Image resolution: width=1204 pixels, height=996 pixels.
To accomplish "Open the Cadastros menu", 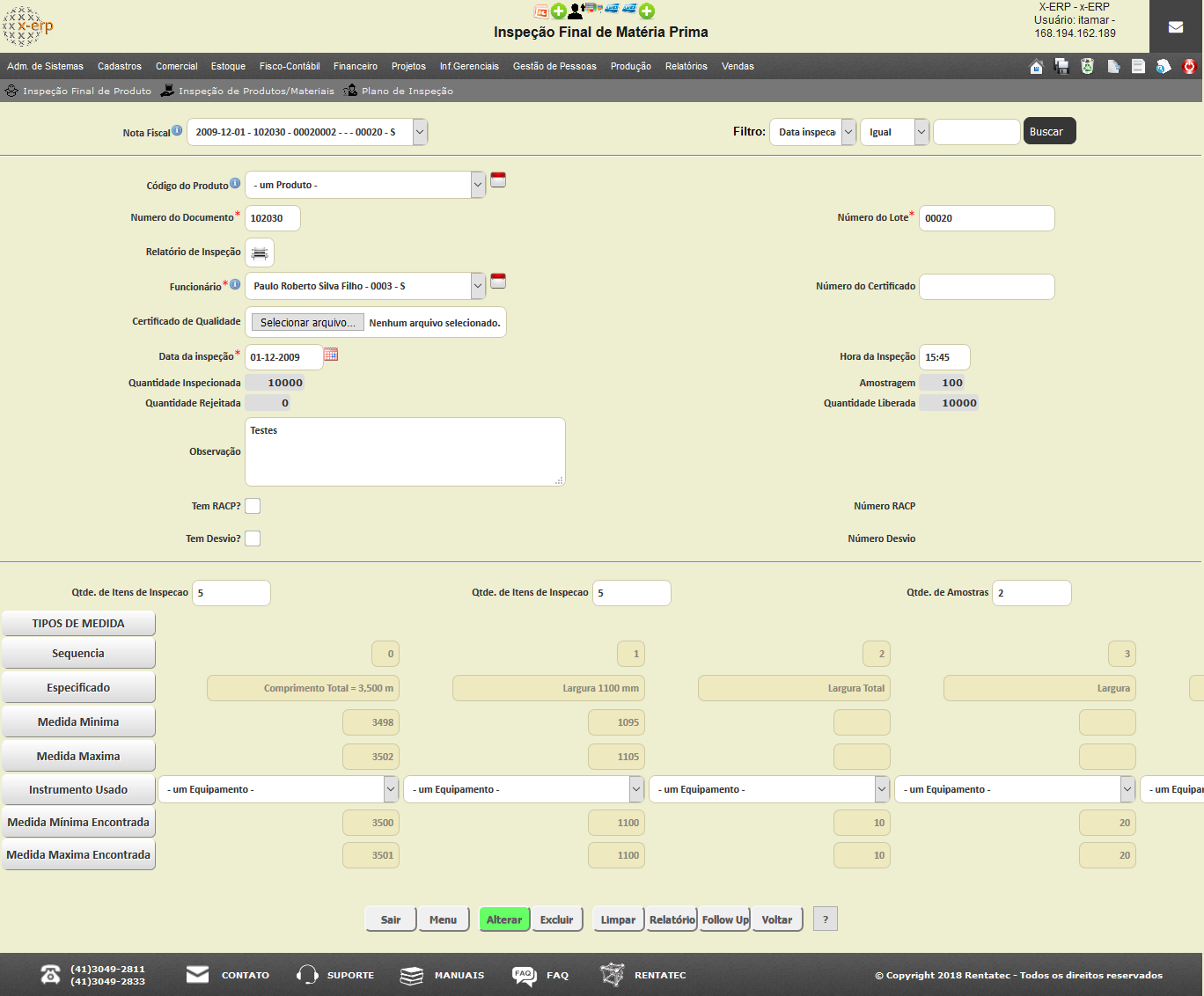I will (x=120, y=66).
